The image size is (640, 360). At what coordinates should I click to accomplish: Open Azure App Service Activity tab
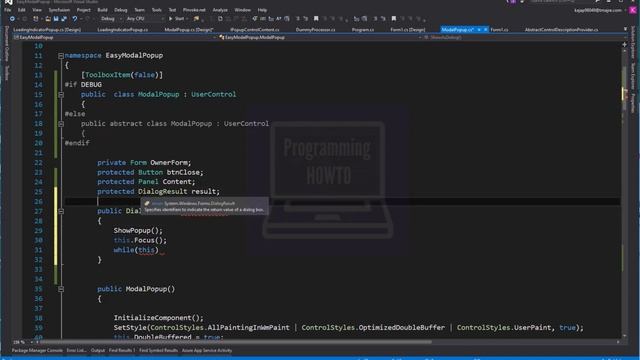[x=207, y=350]
